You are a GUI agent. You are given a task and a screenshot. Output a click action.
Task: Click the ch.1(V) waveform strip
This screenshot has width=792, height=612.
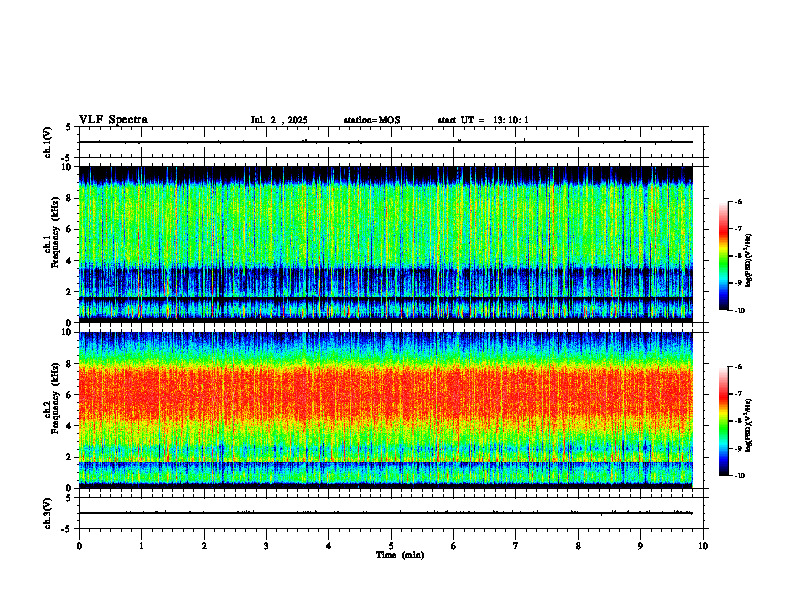coord(391,142)
